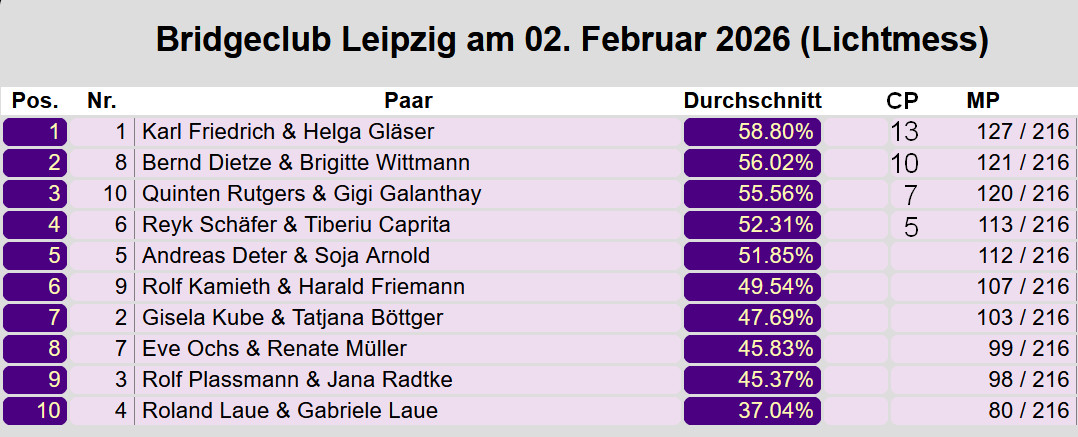Click the Paar column header
The image size is (1078, 437).
[408, 100]
